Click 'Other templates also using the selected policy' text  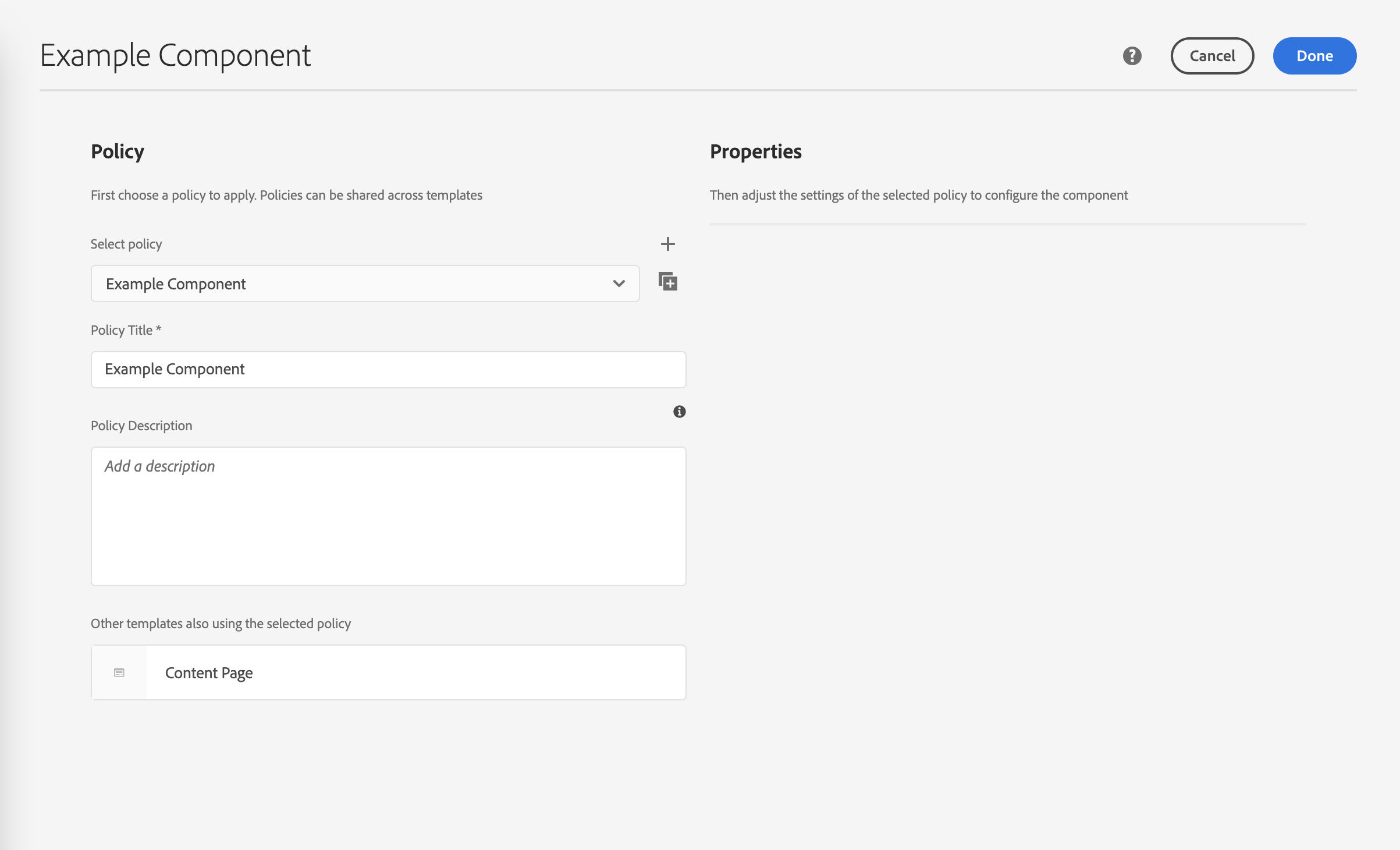pos(221,624)
